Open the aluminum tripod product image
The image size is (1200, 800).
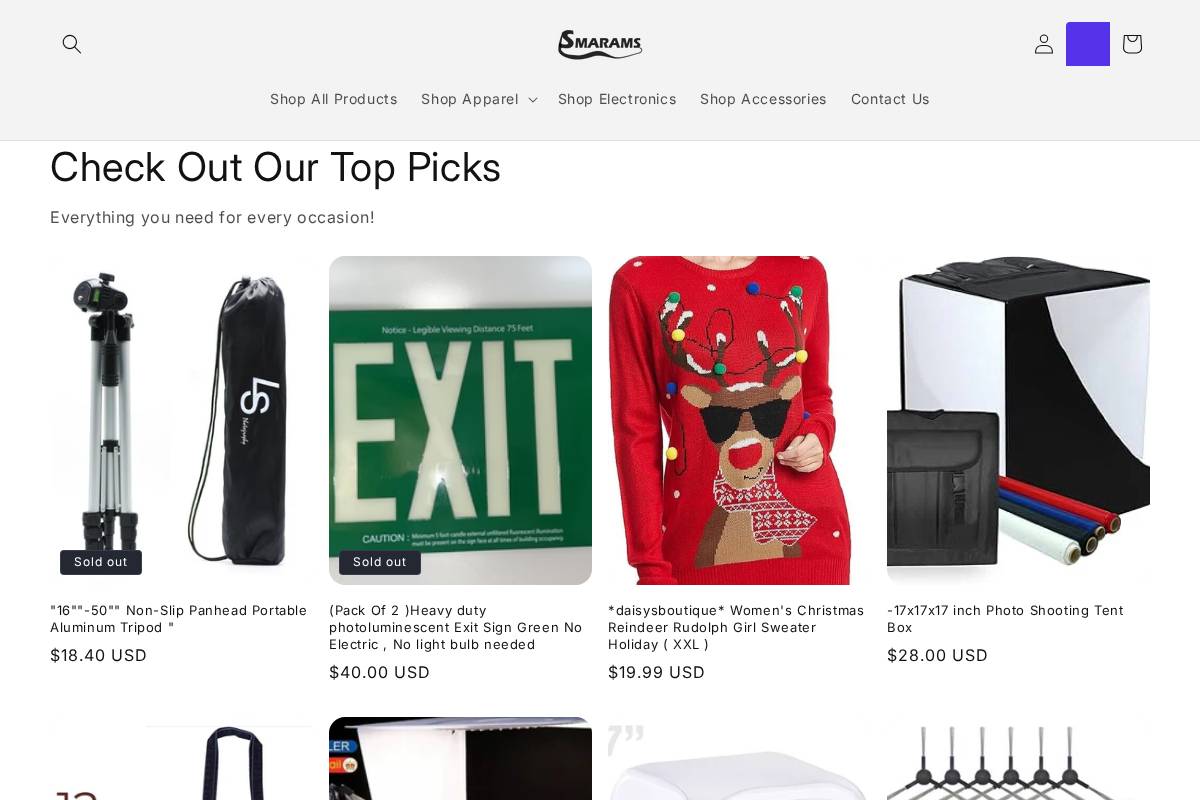click(181, 420)
